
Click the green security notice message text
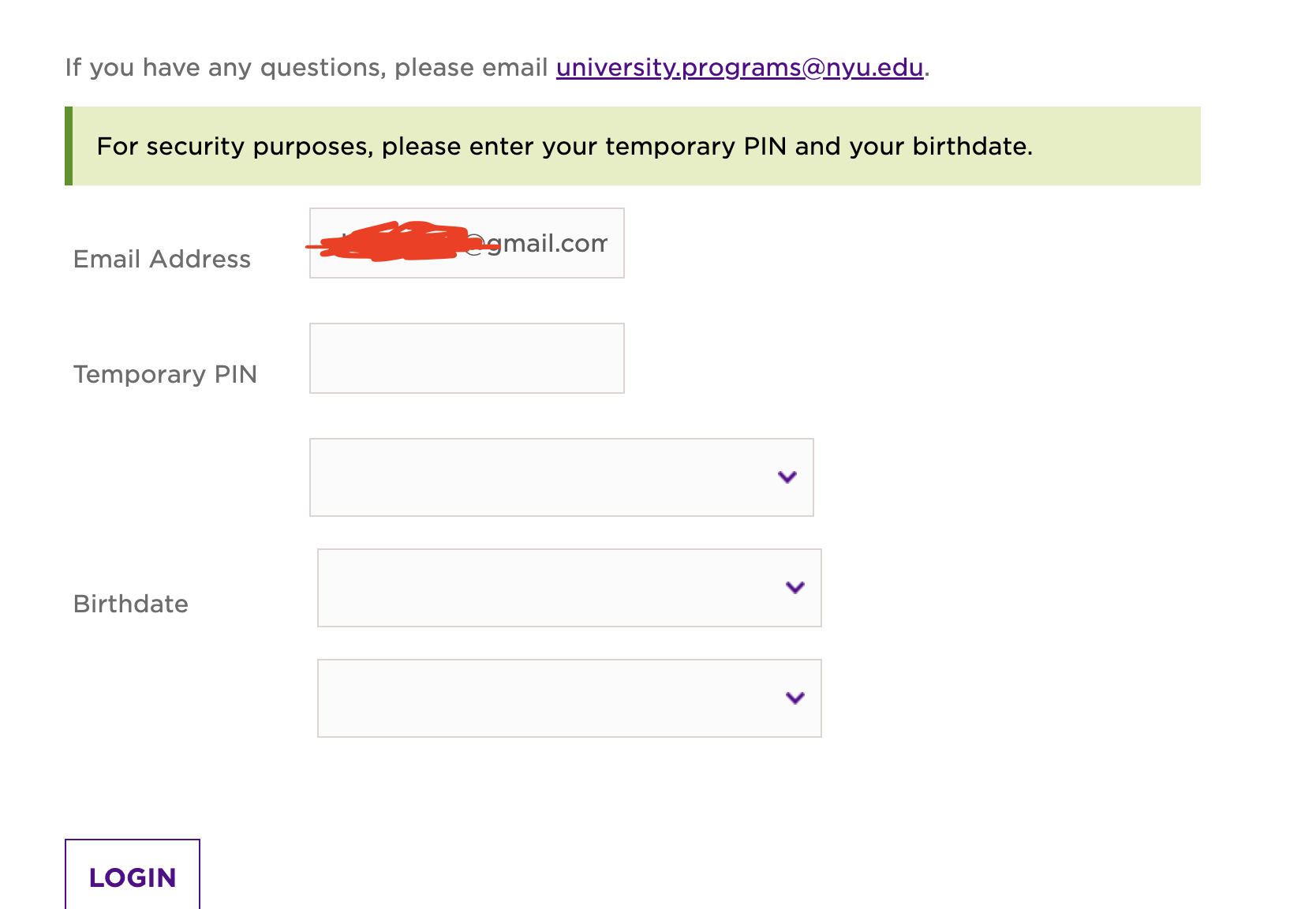(564, 147)
